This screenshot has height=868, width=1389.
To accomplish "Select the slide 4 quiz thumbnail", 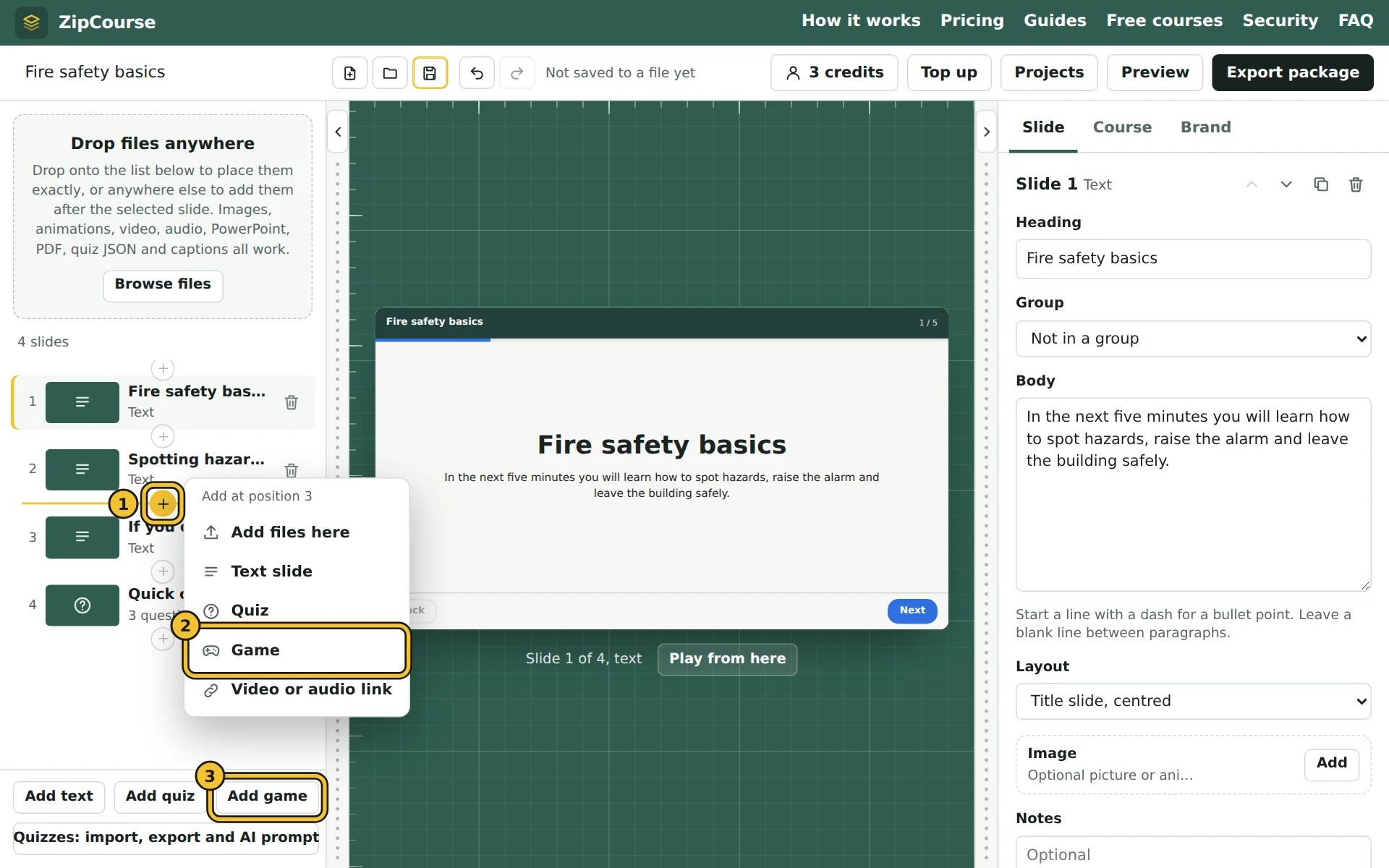I will click(82, 605).
